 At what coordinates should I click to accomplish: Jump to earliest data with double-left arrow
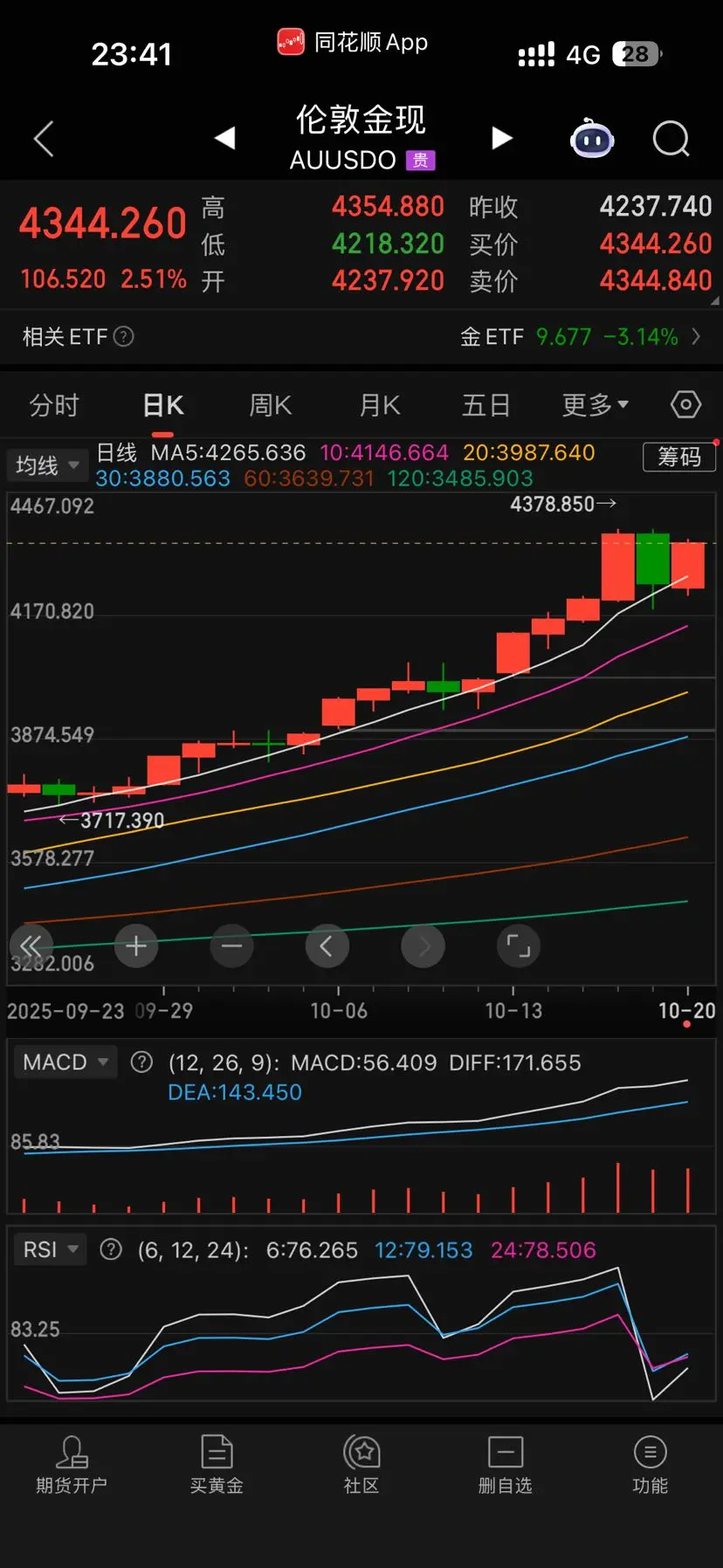click(31, 946)
